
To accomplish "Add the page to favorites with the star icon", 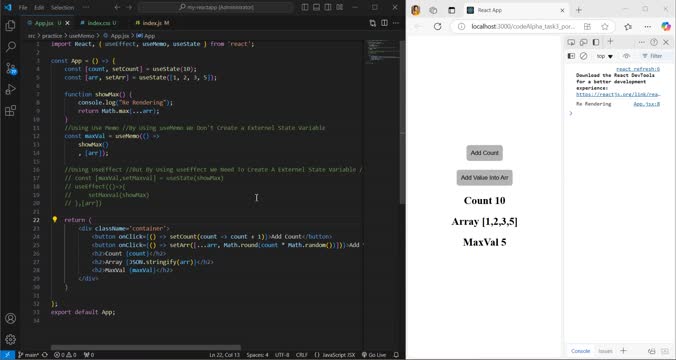I will [x=605, y=26].
